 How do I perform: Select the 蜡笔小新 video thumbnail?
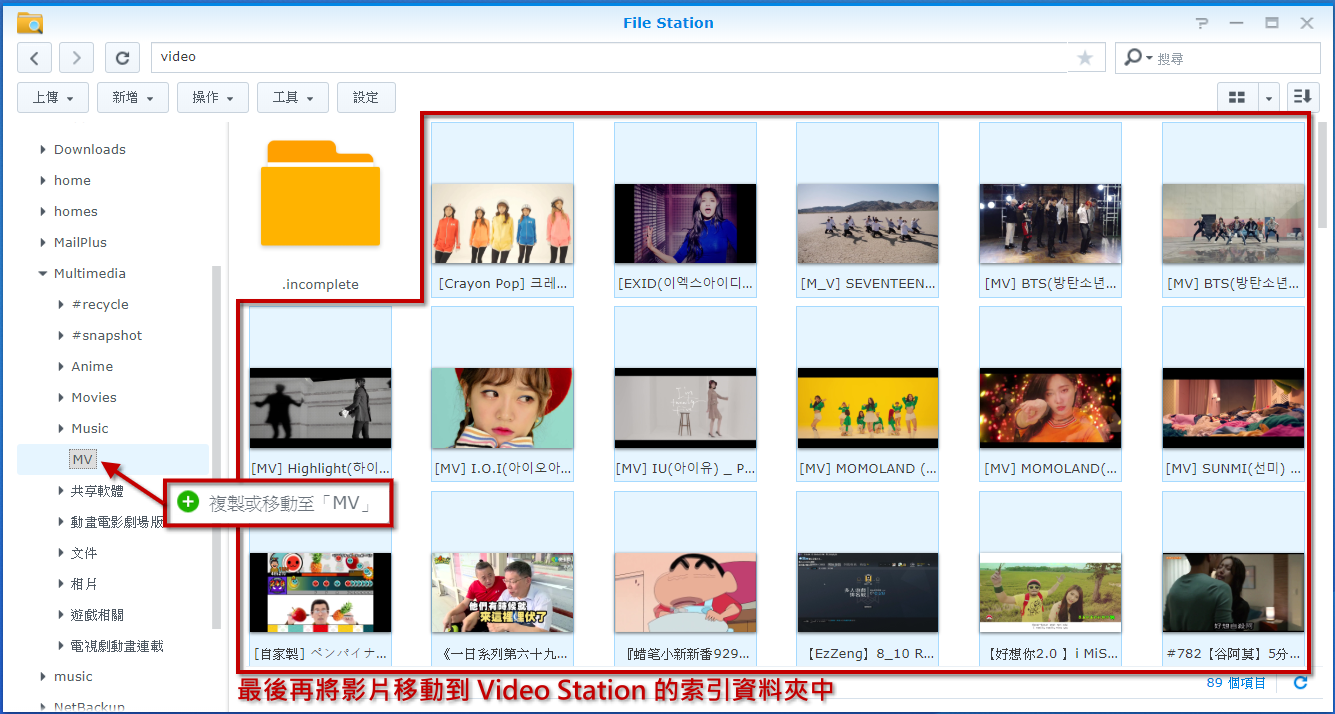point(685,592)
